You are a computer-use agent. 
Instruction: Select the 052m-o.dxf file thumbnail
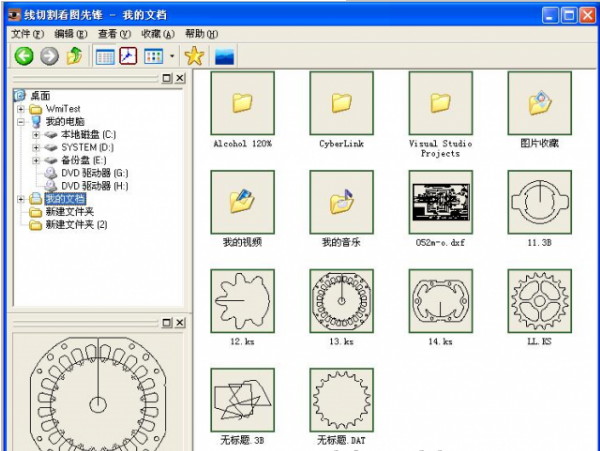click(440, 201)
